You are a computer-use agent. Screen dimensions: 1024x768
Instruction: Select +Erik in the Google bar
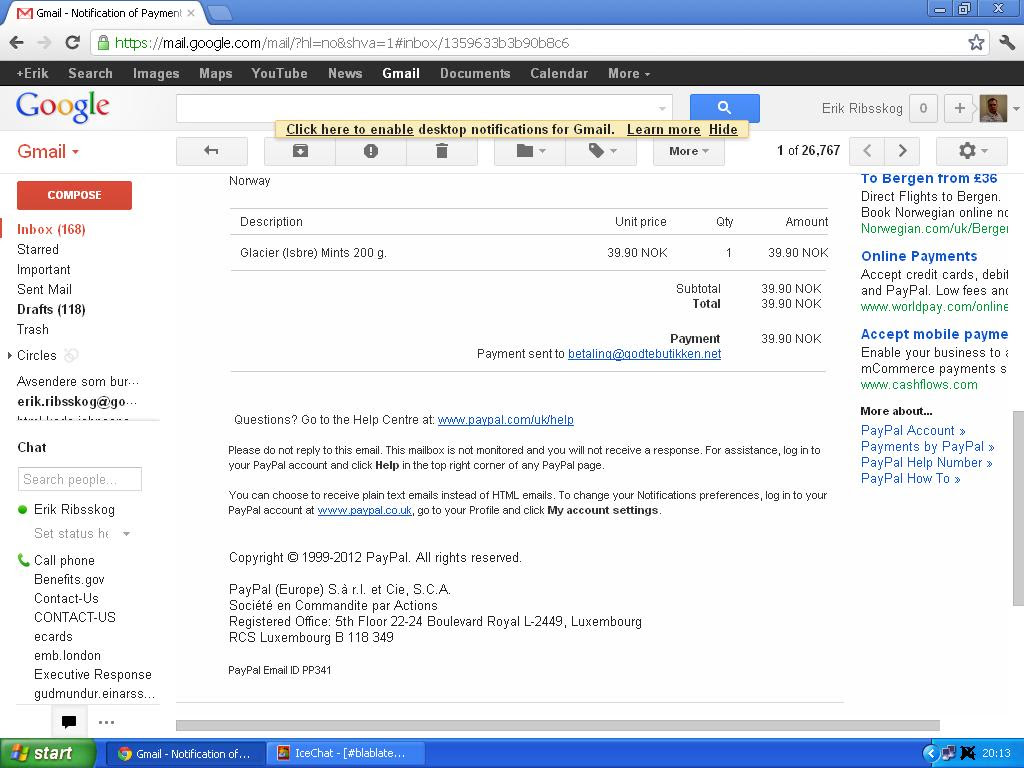point(32,73)
